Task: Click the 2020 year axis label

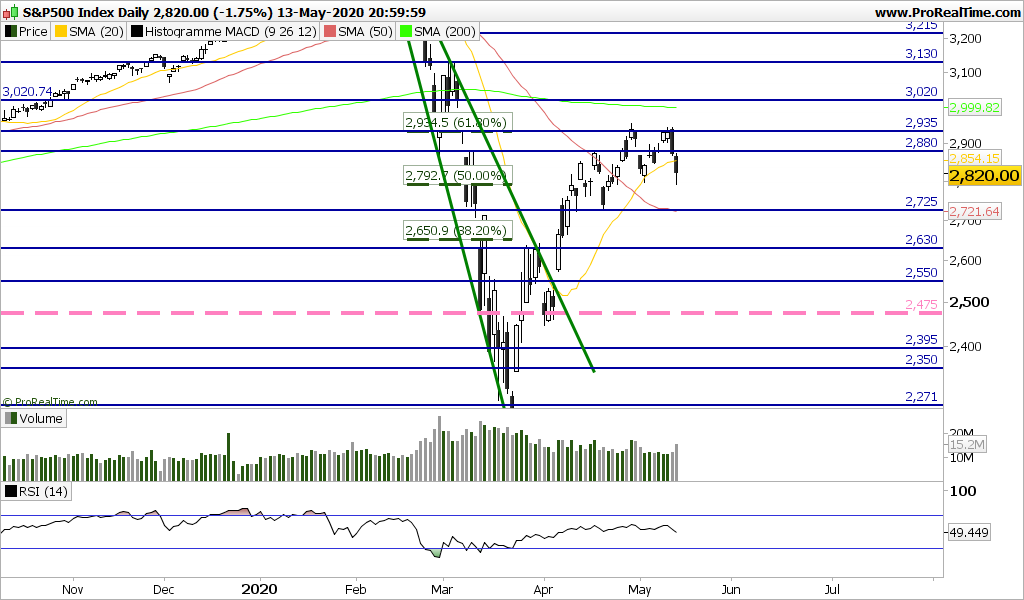Action: [x=259, y=590]
